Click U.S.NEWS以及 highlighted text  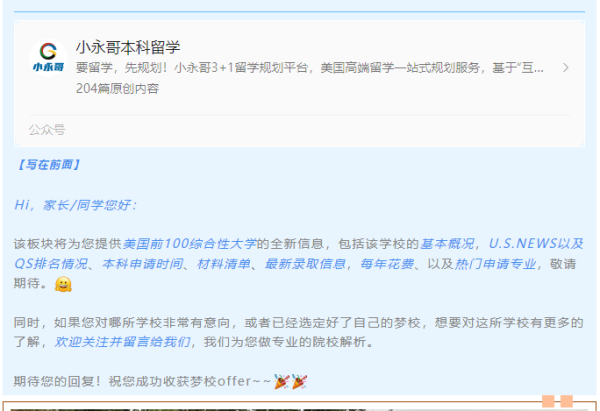[536, 243]
